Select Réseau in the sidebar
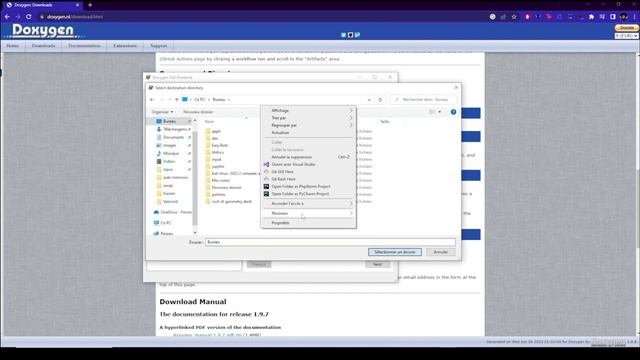The image size is (640, 360). point(163,233)
